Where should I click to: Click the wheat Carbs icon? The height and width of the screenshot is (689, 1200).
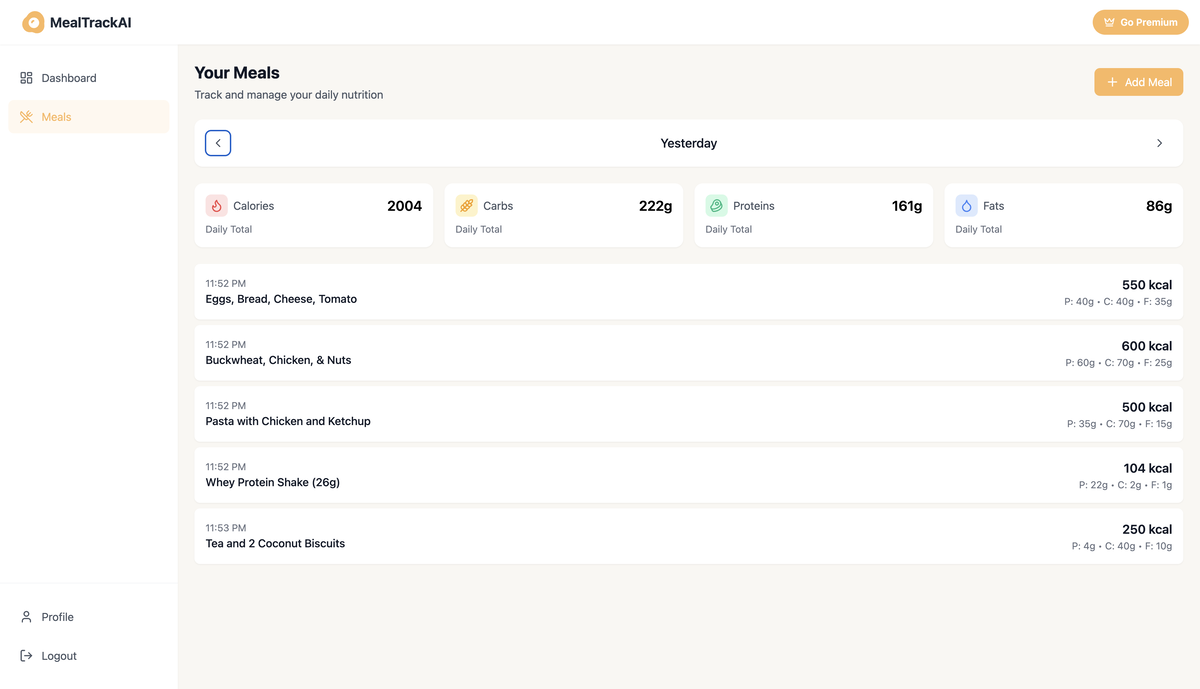click(x=466, y=206)
